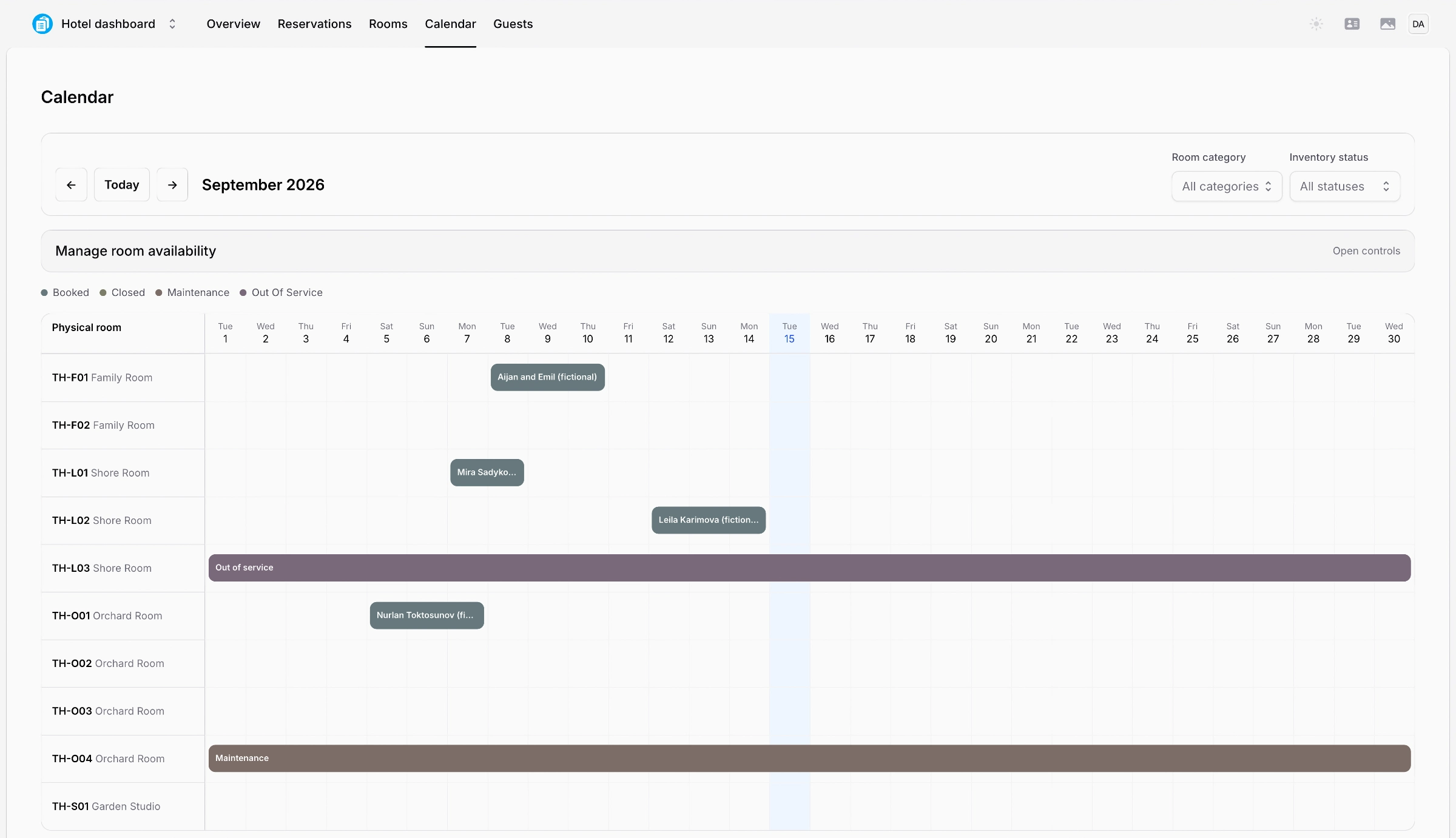Go to next month with right arrow

pyautogui.click(x=172, y=185)
